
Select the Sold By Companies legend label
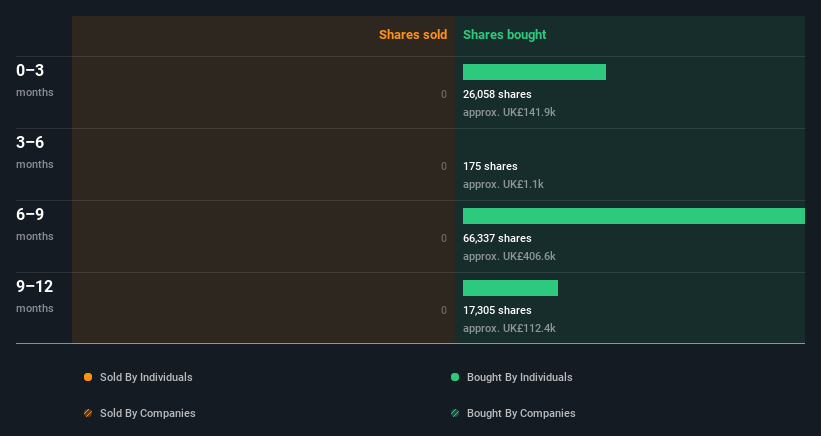148,413
